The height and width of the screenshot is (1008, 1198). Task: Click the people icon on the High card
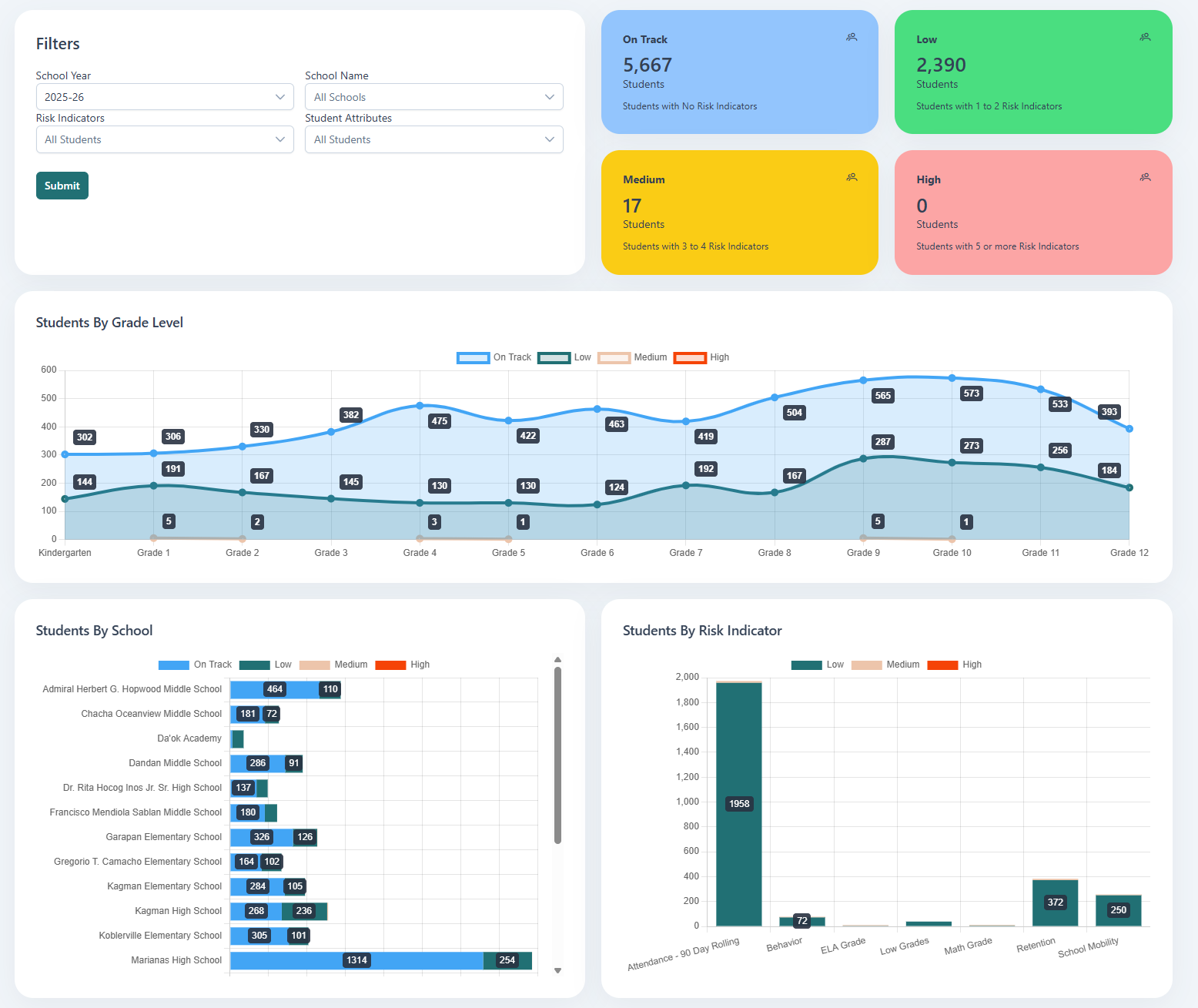[1145, 176]
